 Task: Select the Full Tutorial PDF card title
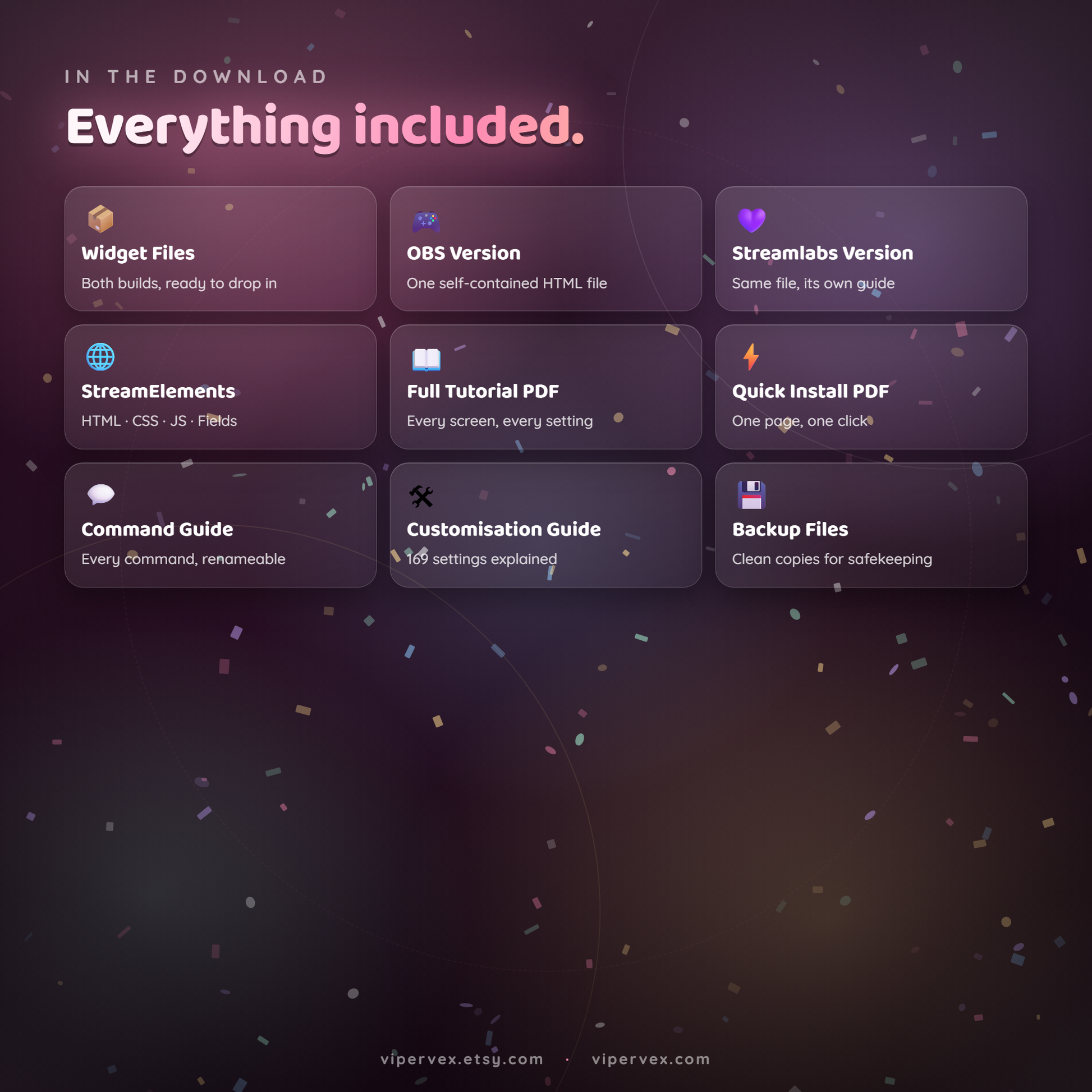tap(483, 391)
